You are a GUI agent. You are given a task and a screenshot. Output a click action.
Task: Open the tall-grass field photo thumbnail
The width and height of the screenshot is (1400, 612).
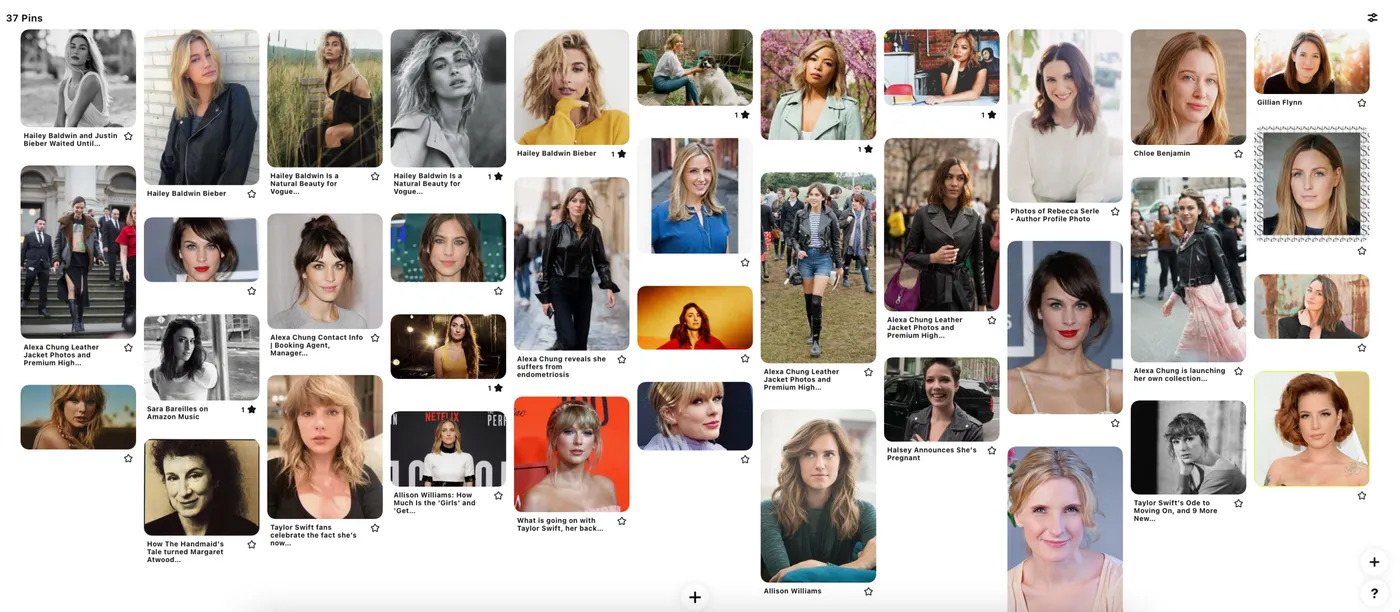[x=325, y=98]
